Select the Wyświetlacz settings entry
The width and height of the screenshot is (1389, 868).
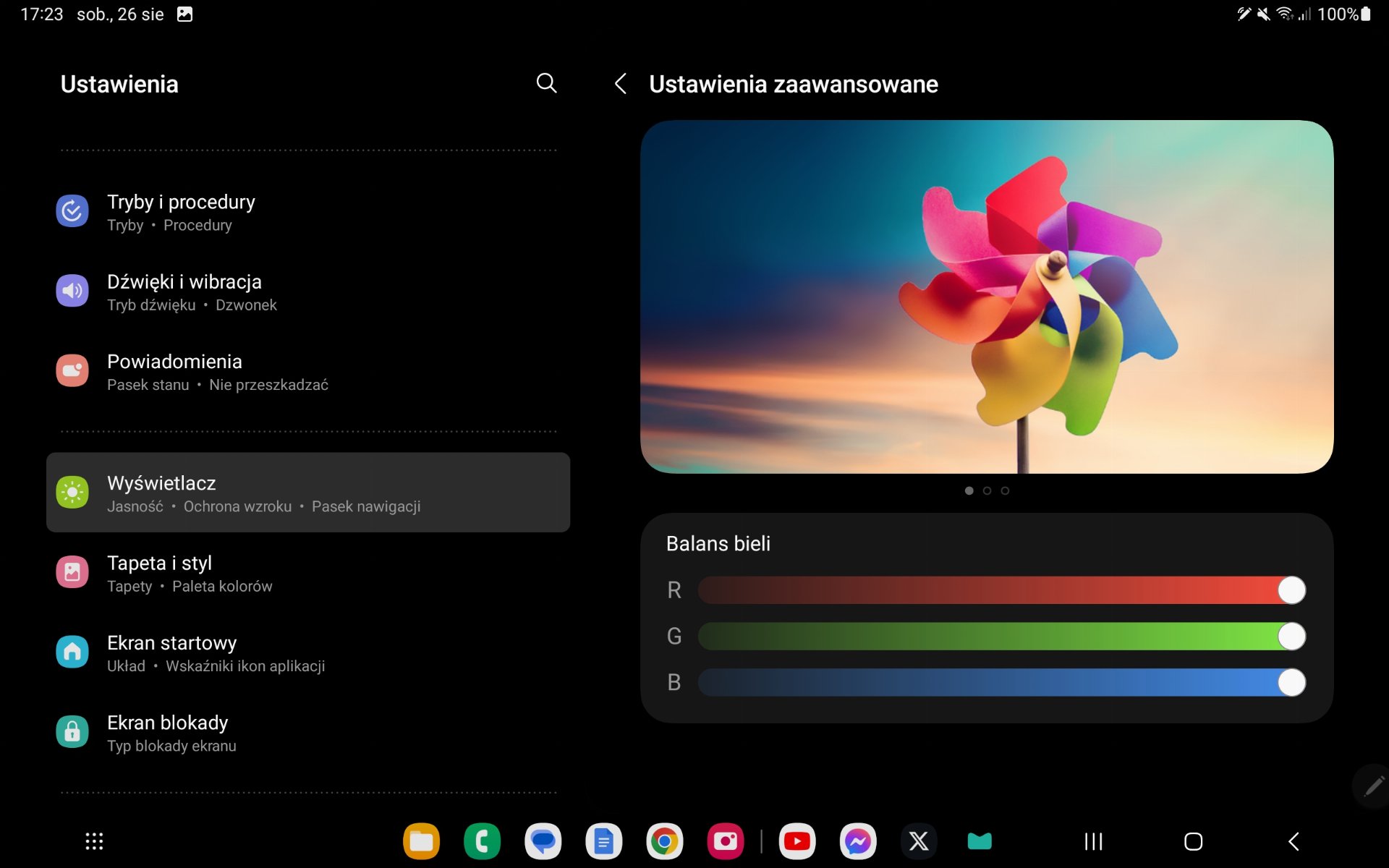pos(308,493)
